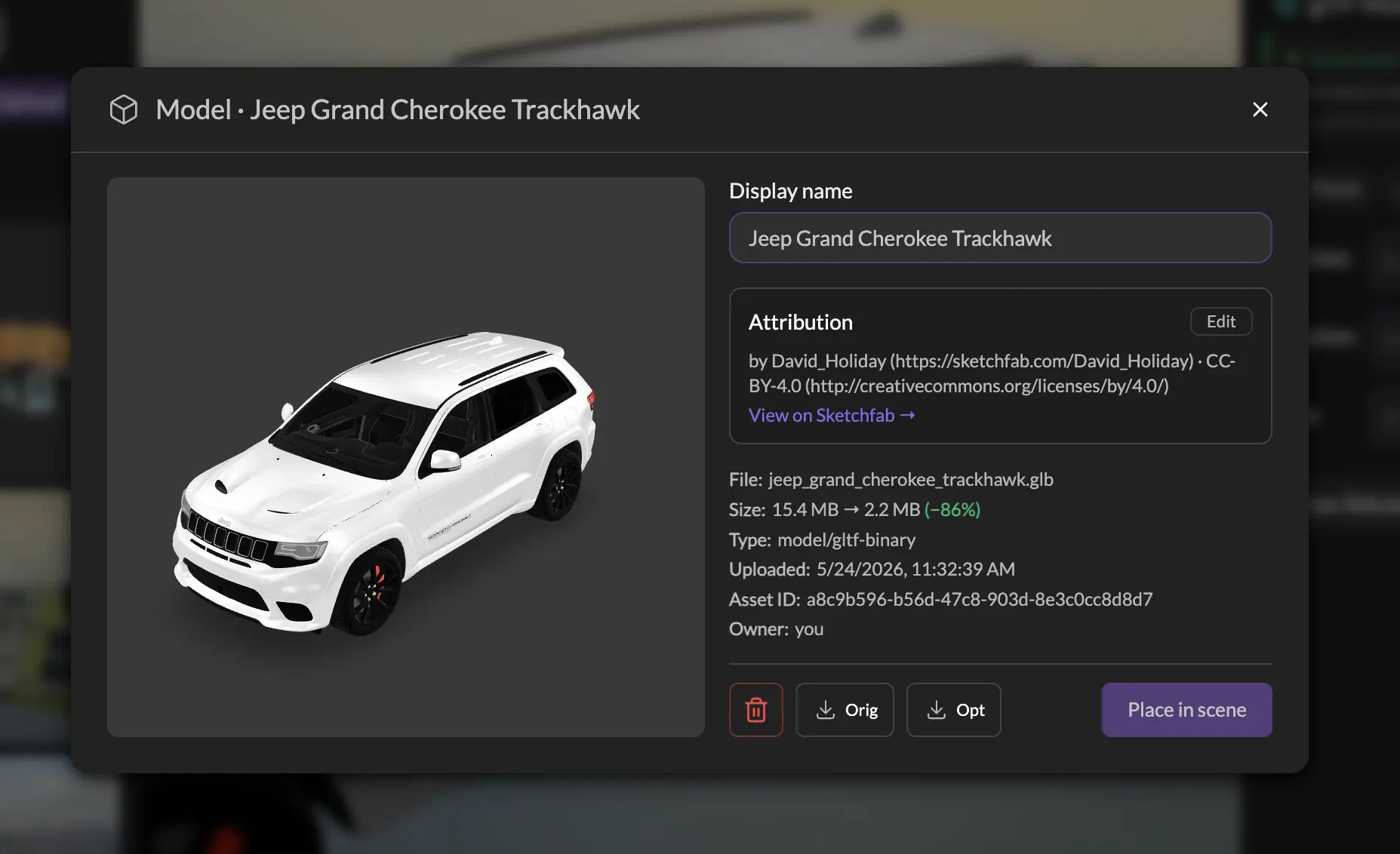Viewport: 1400px width, 854px height.
Task: Click the cube model icon in header
Action: click(x=124, y=109)
